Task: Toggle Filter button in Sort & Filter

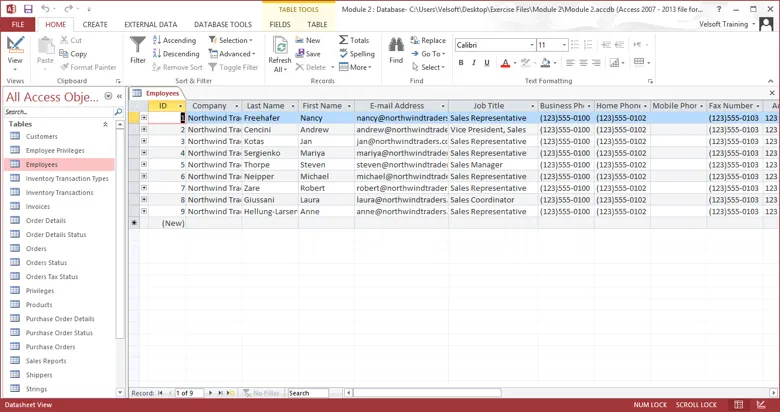Action: [x=233, y=67]
